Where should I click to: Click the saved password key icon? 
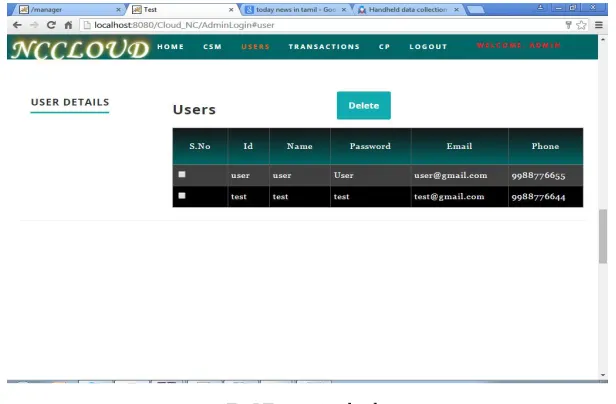click(x=568, y=25)
